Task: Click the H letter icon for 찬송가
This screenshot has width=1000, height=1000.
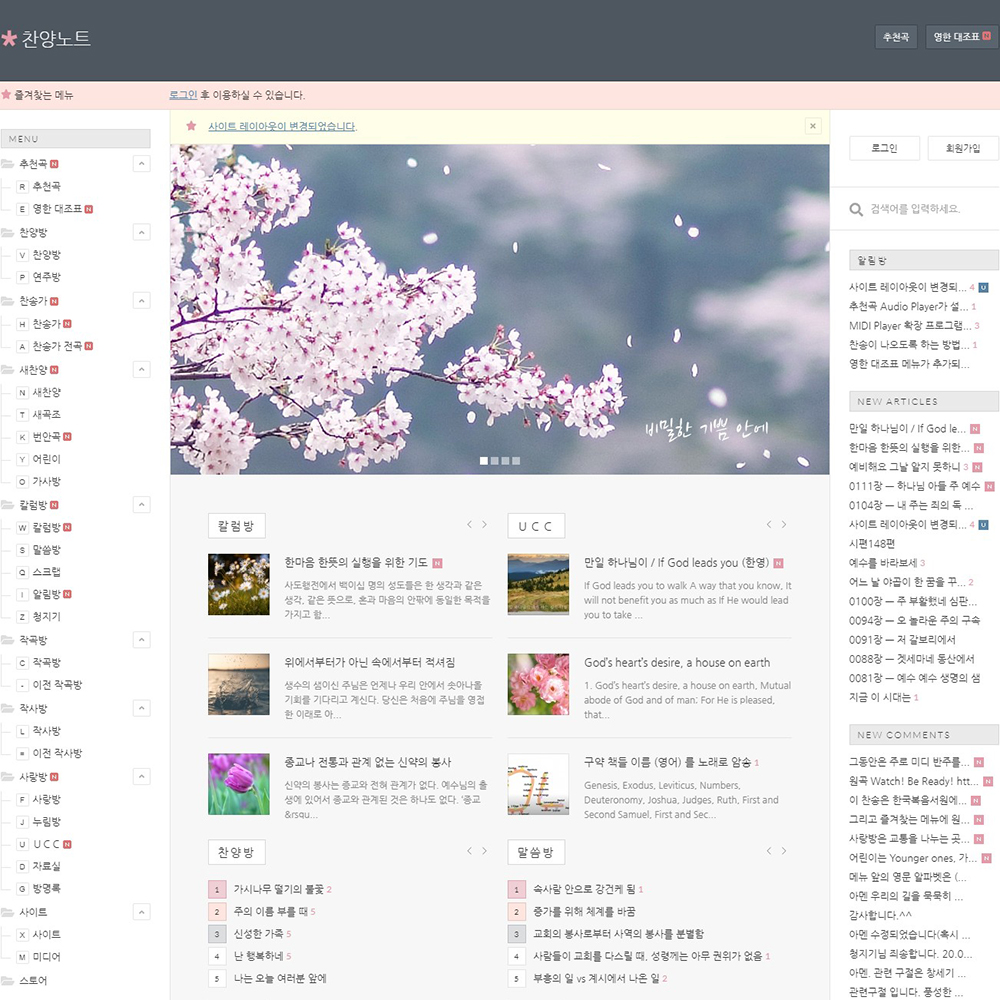Action: coord(22,324)
